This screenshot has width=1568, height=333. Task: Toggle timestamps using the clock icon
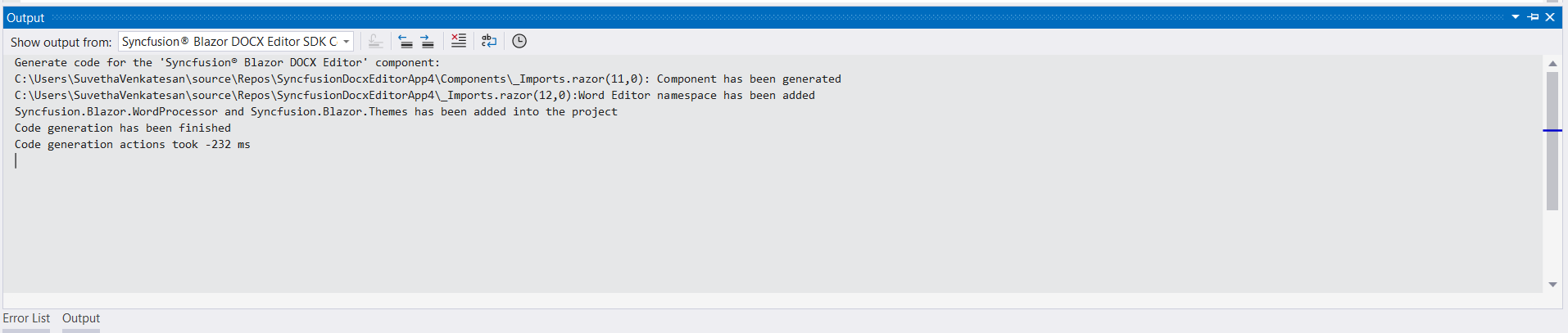519,41
